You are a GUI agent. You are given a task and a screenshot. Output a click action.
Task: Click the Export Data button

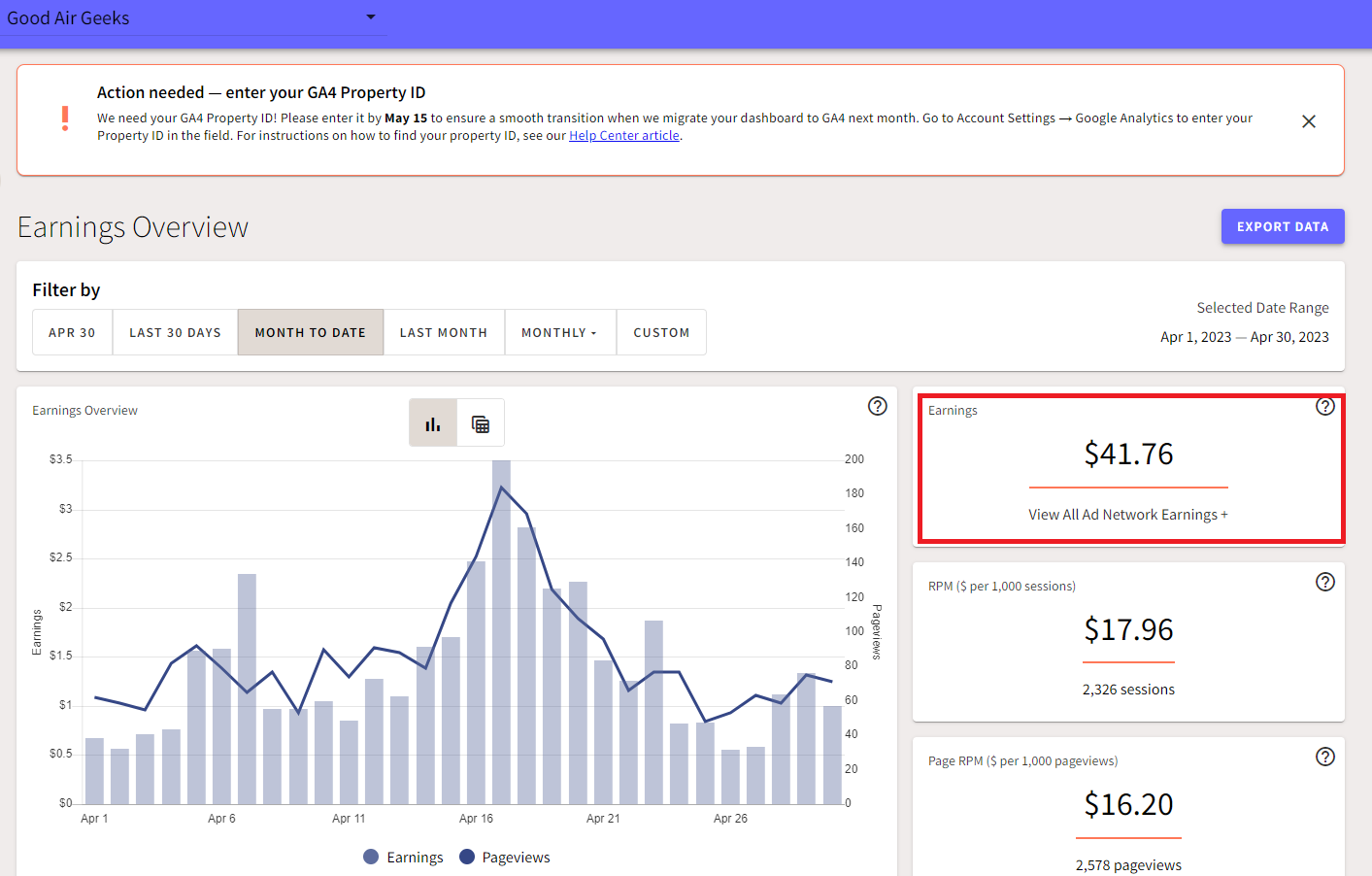(1283, 226)
